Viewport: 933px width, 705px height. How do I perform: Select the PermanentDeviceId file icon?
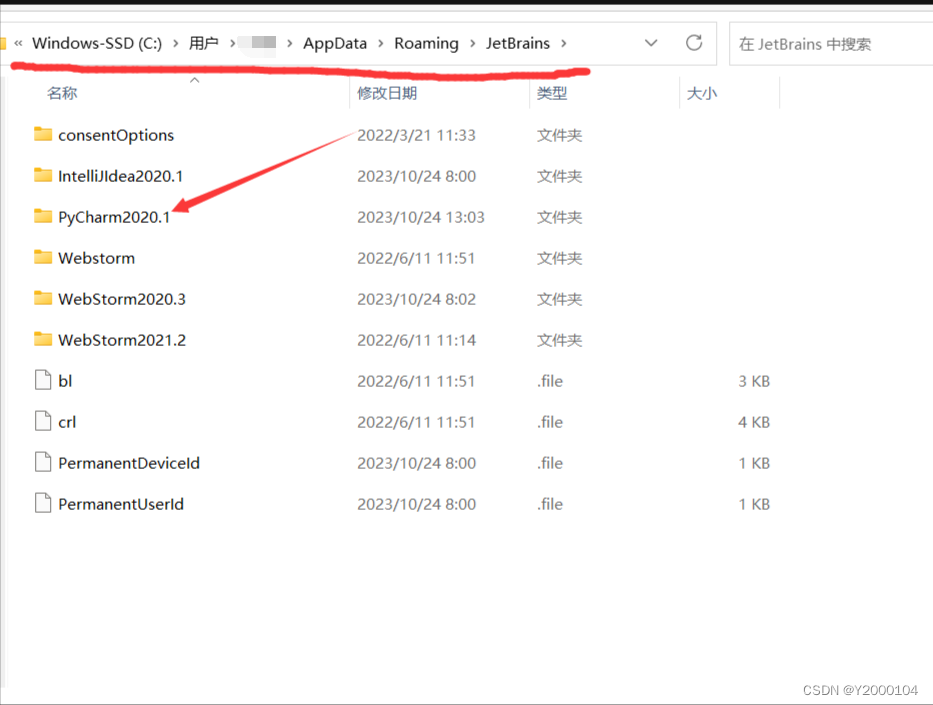tap(43, 462)
